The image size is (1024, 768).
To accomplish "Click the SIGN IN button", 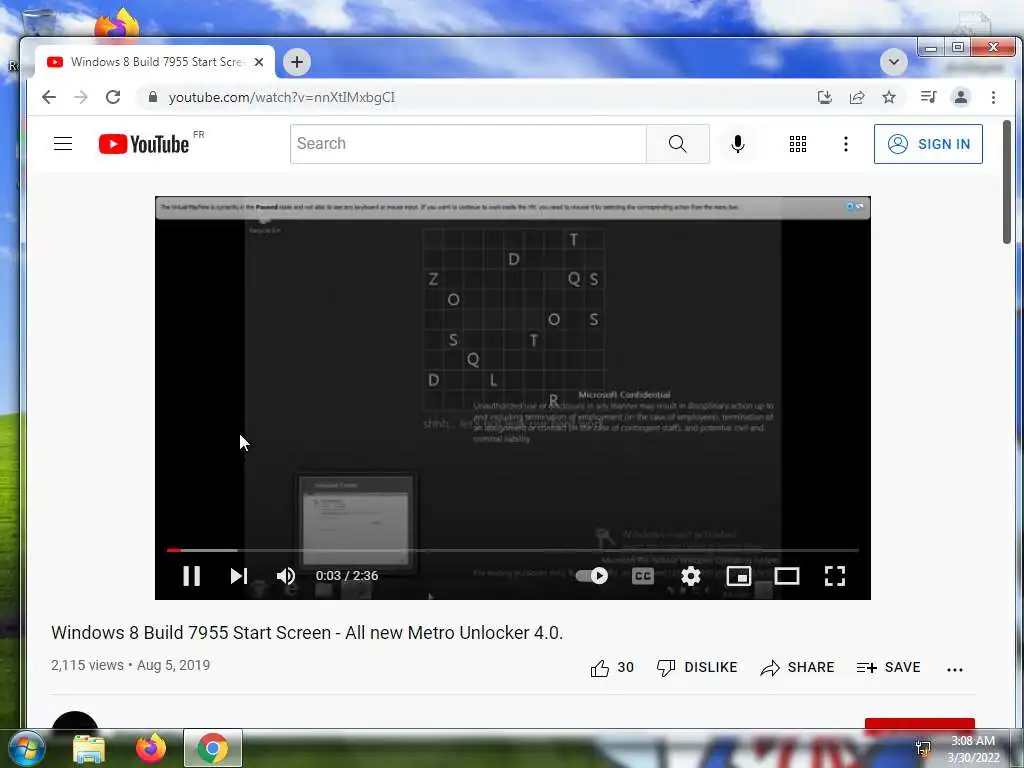I will click(928, 144).
